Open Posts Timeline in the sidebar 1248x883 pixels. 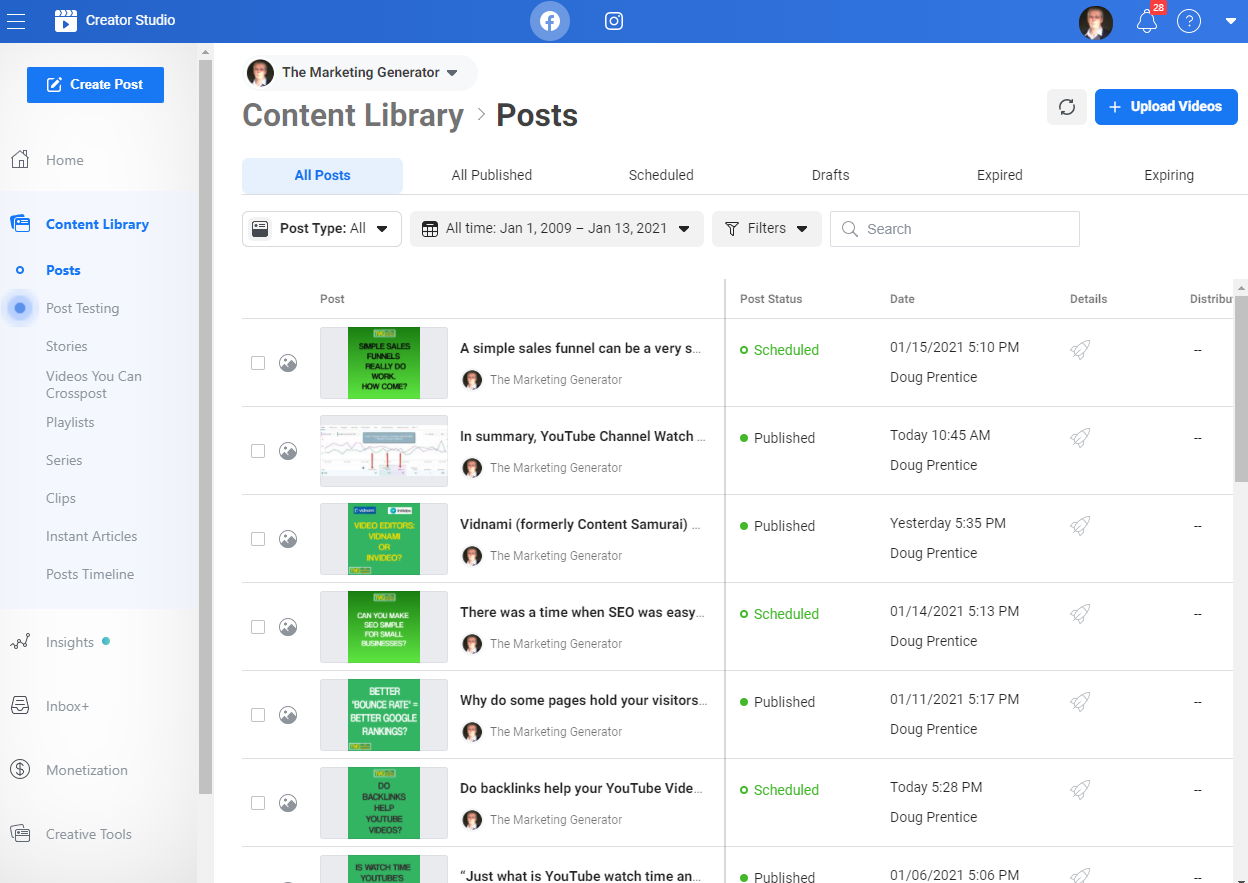tap(90, 574)
